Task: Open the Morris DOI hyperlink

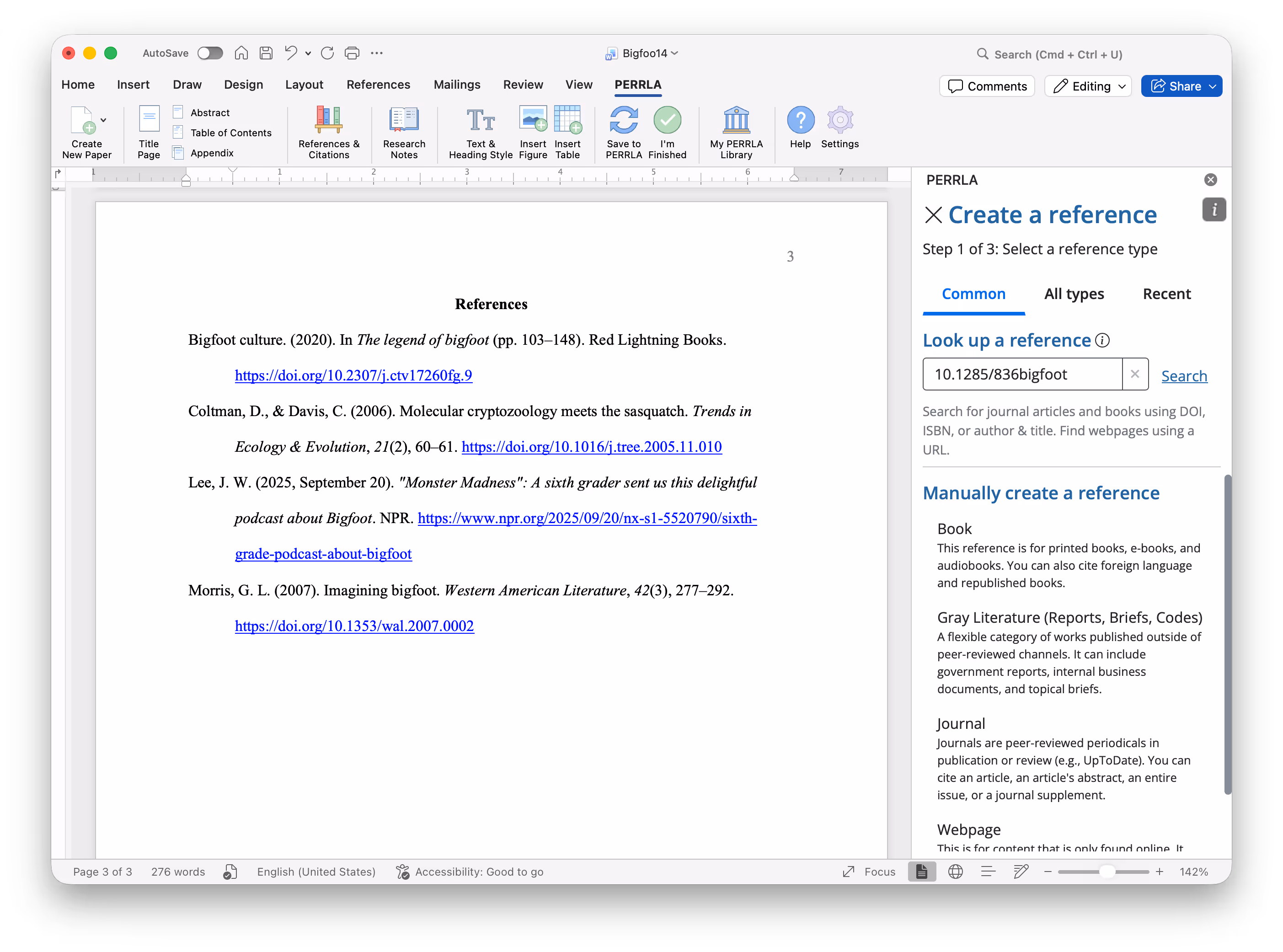Action: pyautogui.click(x=354, y=626)
